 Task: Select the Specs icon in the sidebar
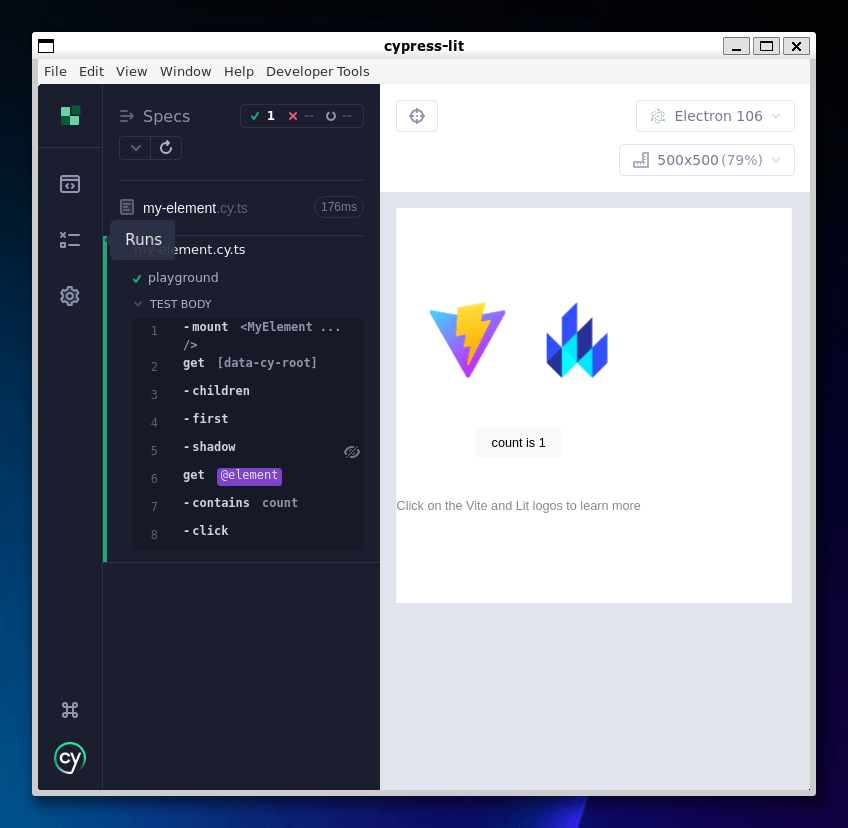[x=70, y=184]
